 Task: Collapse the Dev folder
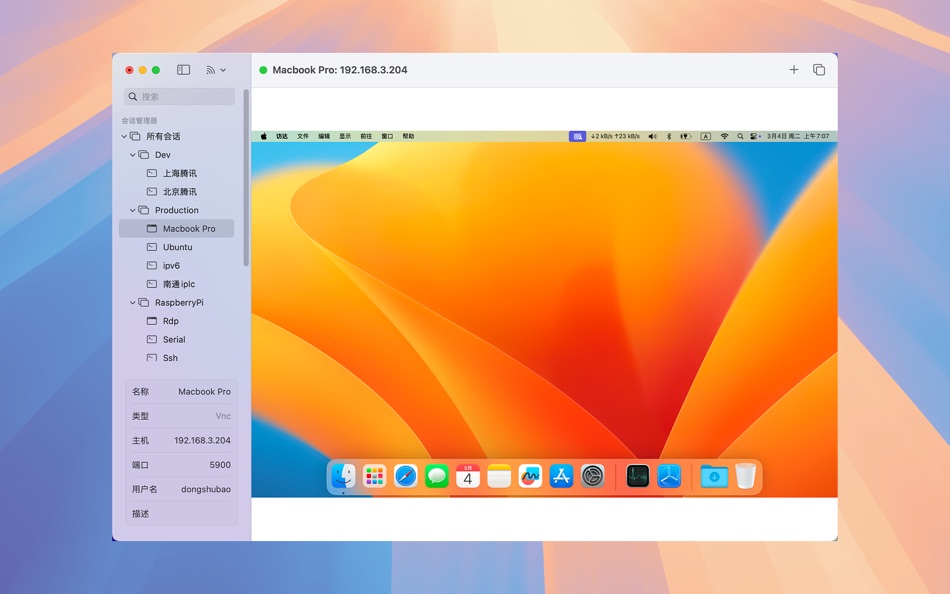pos(133,155)
